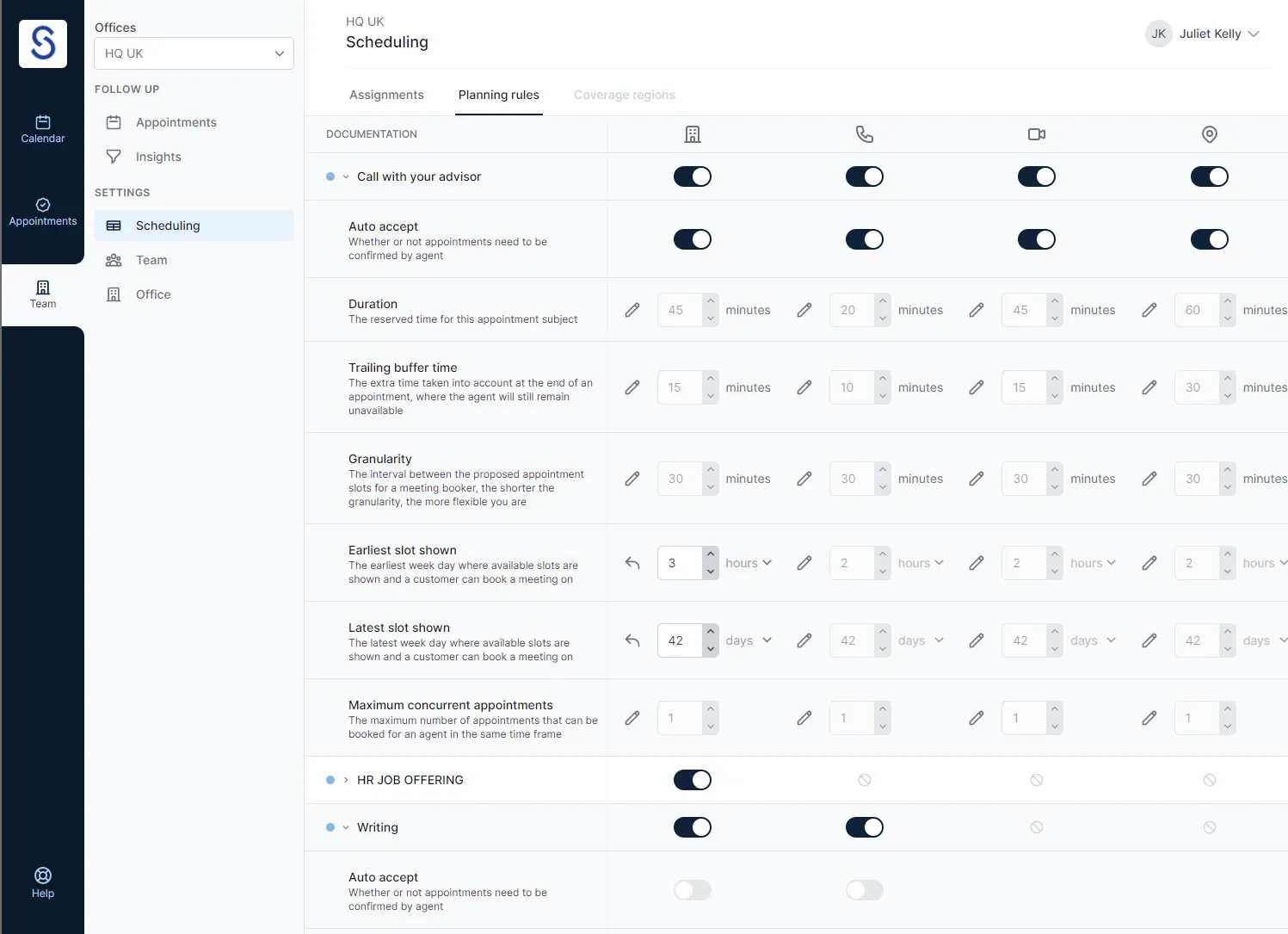Toggle office for HR JOB OFFERING
The width and height of the screenshot is (1288, 934).
[693, 780]
